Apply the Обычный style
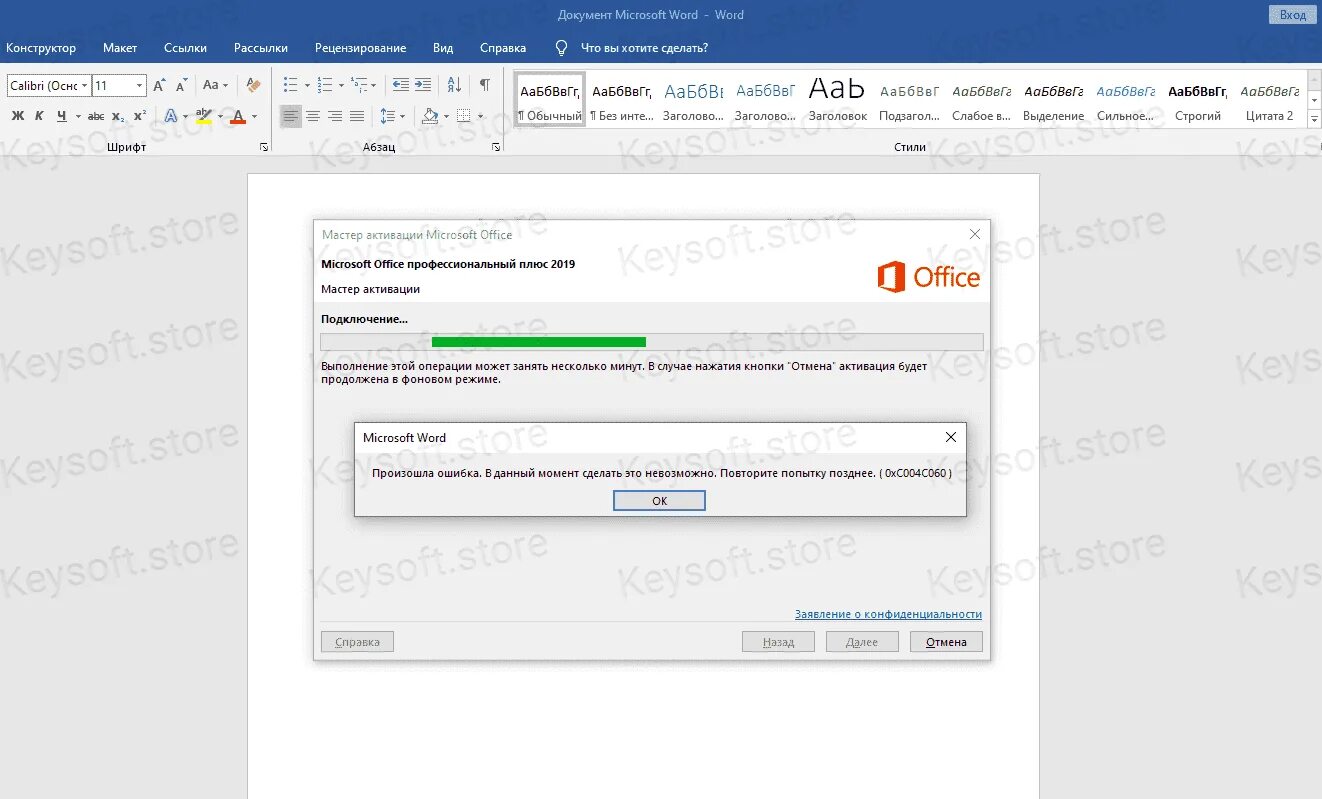The width and height of the screenshot is (1322, 799). (550, 99)
